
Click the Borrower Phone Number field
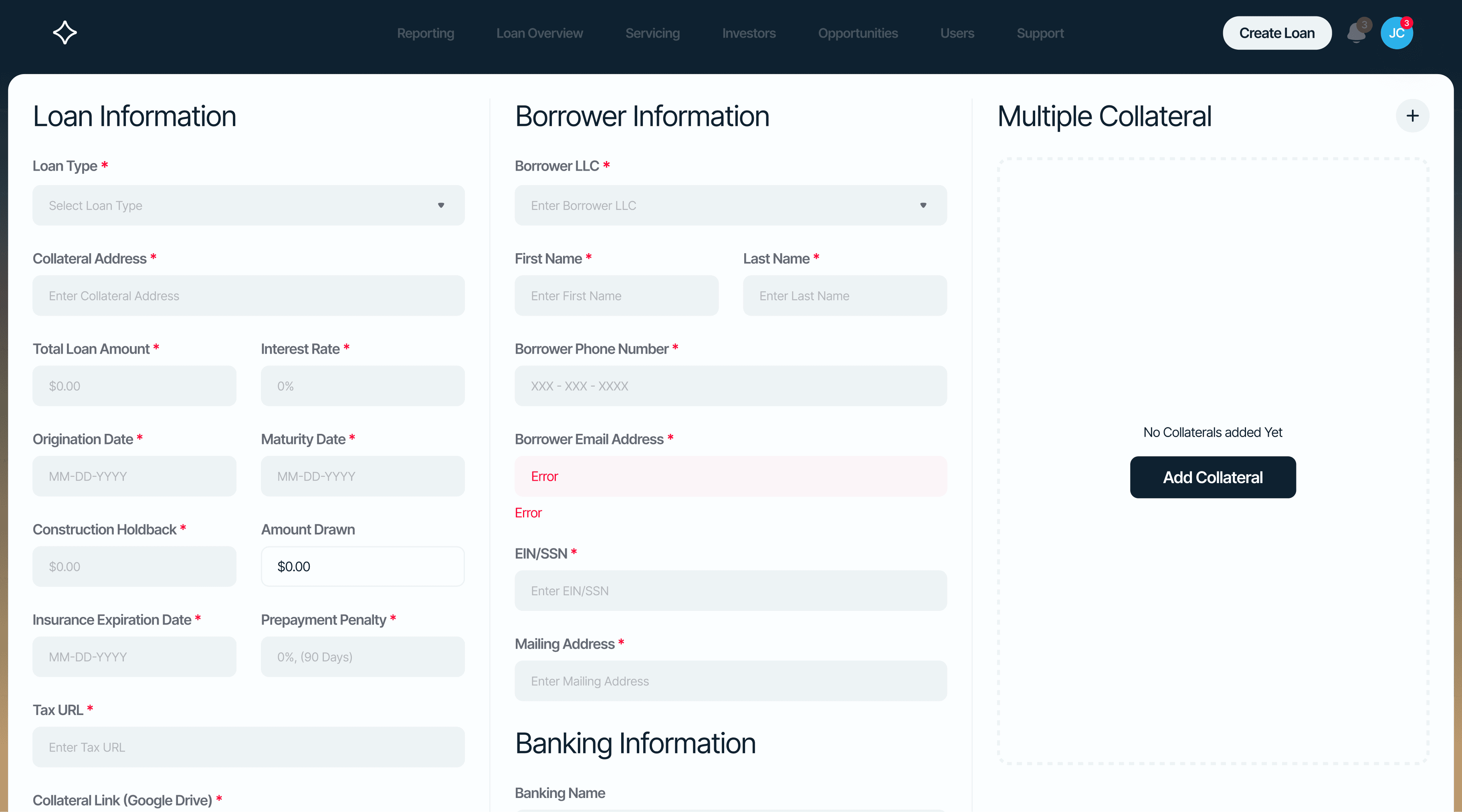tap(731, 386)
